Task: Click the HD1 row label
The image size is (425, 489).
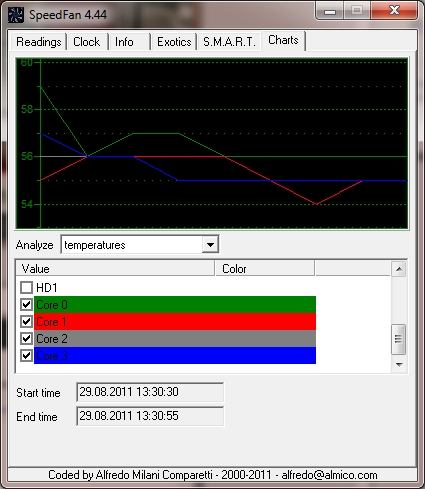Action: 47,287
